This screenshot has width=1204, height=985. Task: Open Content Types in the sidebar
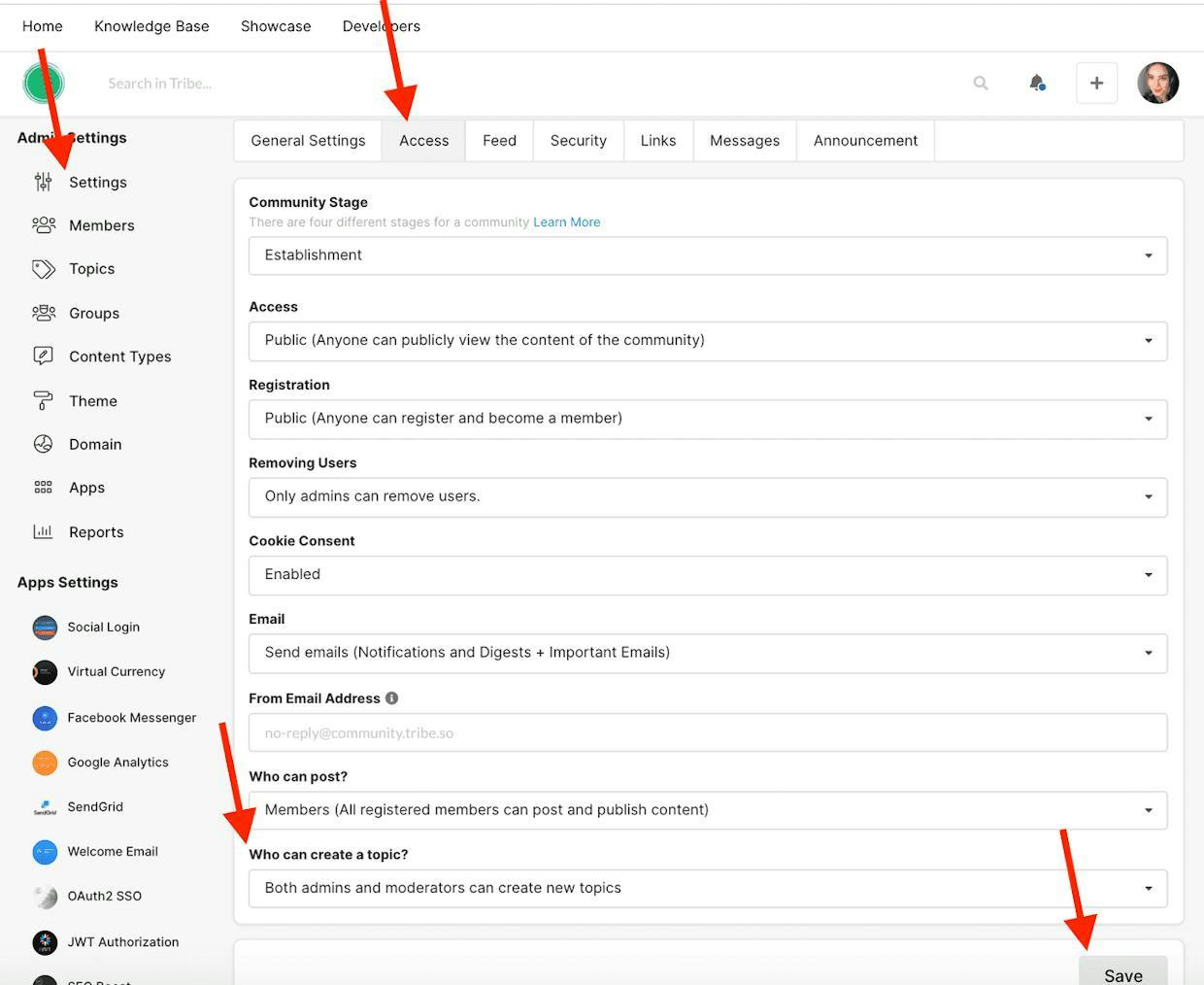(x=120, y=357)
